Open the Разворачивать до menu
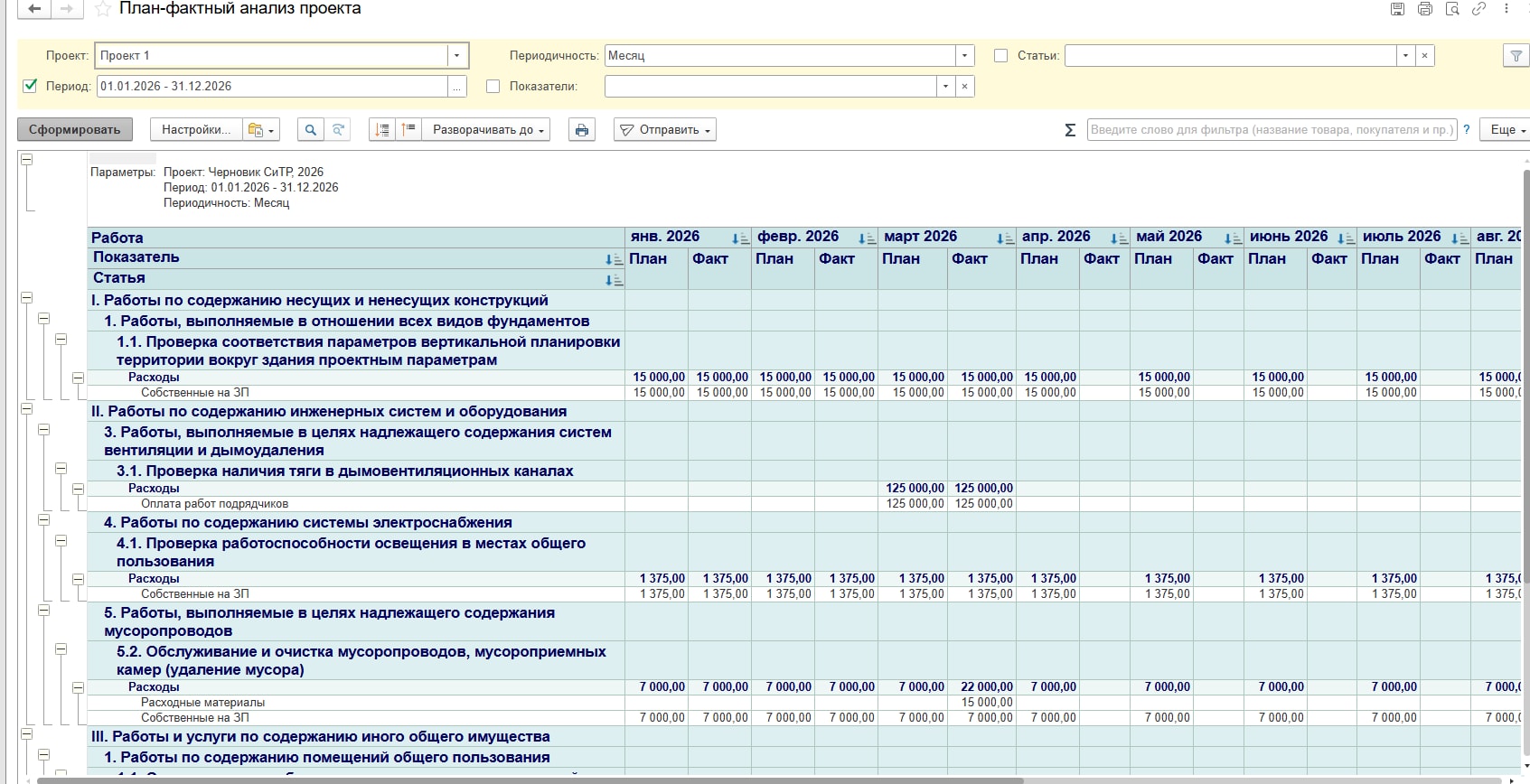This screenshot has width=1530, height=784. (487, 130)
